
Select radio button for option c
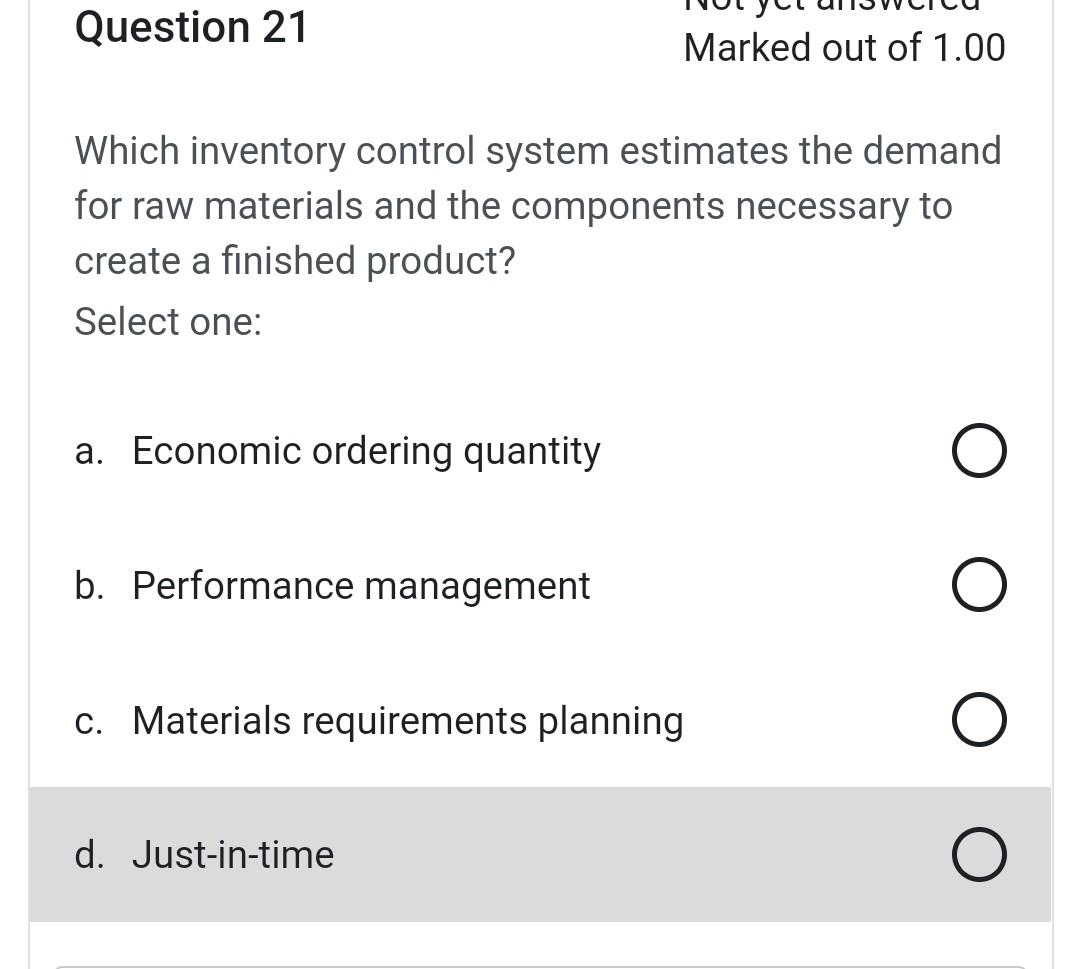(978, 719)
